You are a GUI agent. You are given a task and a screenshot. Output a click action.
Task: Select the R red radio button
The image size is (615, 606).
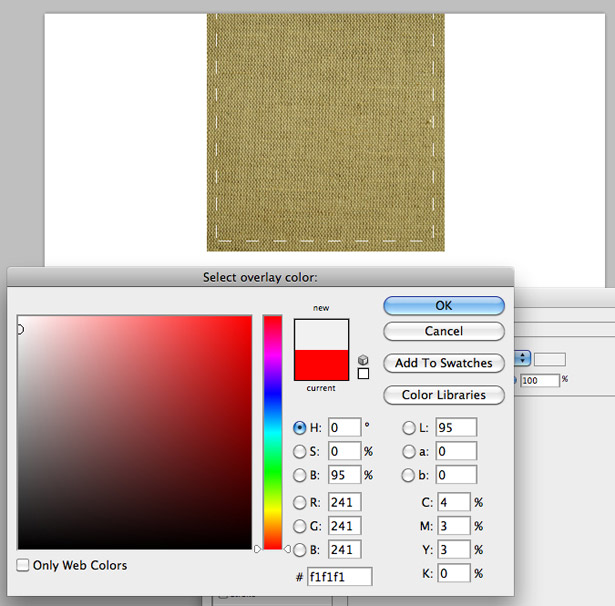299,502
